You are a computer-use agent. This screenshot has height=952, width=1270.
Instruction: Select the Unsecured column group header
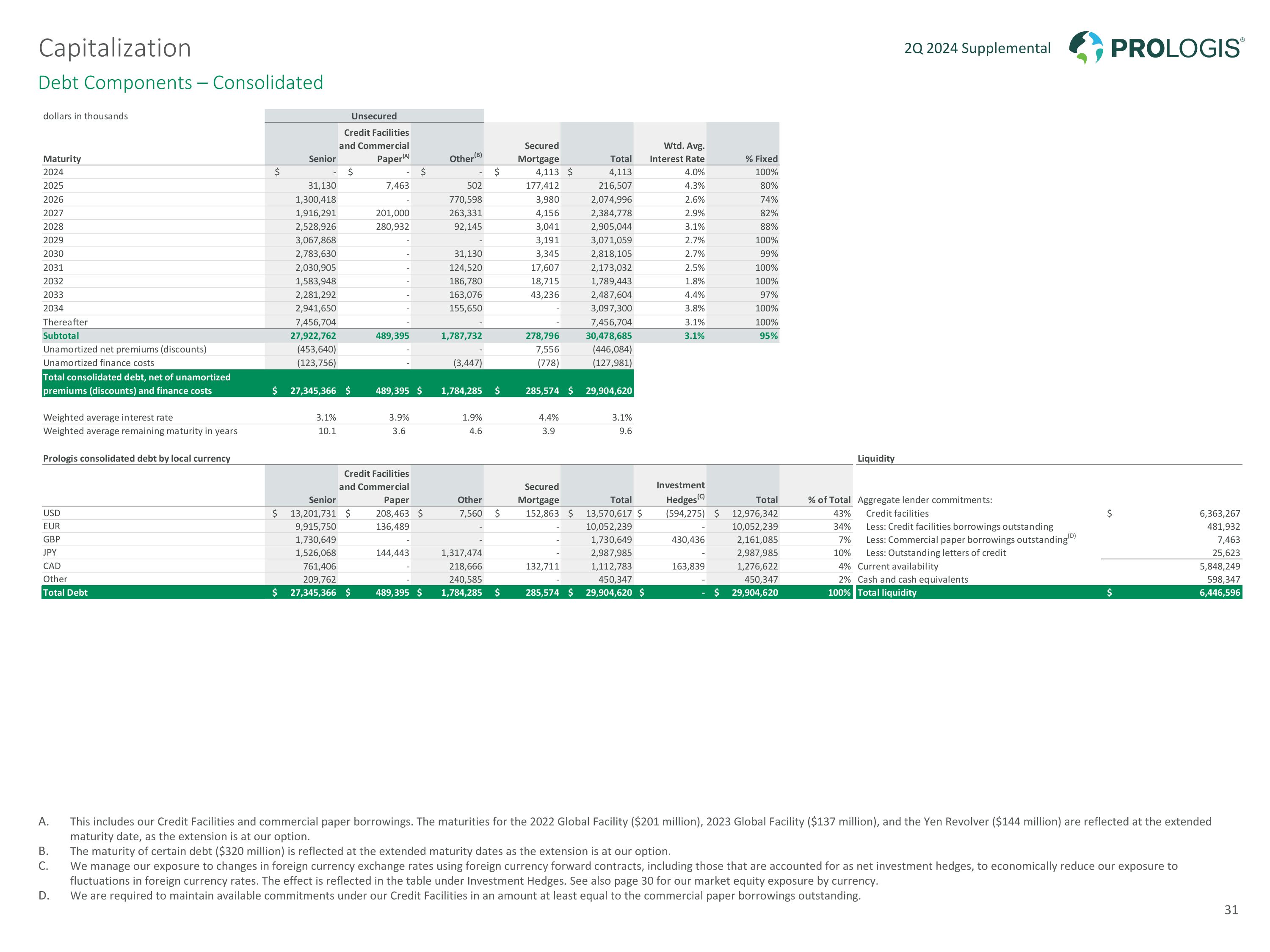(x=374, y=116)
